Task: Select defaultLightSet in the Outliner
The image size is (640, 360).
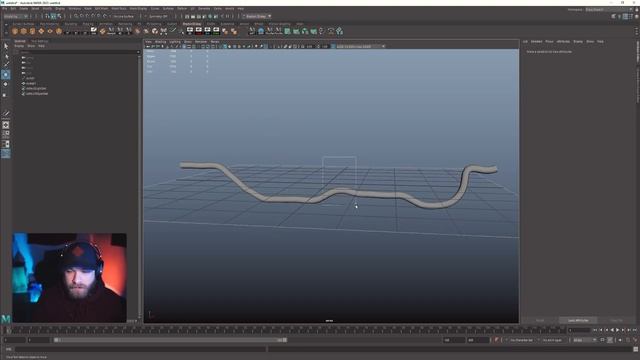Action: point(35,89)
